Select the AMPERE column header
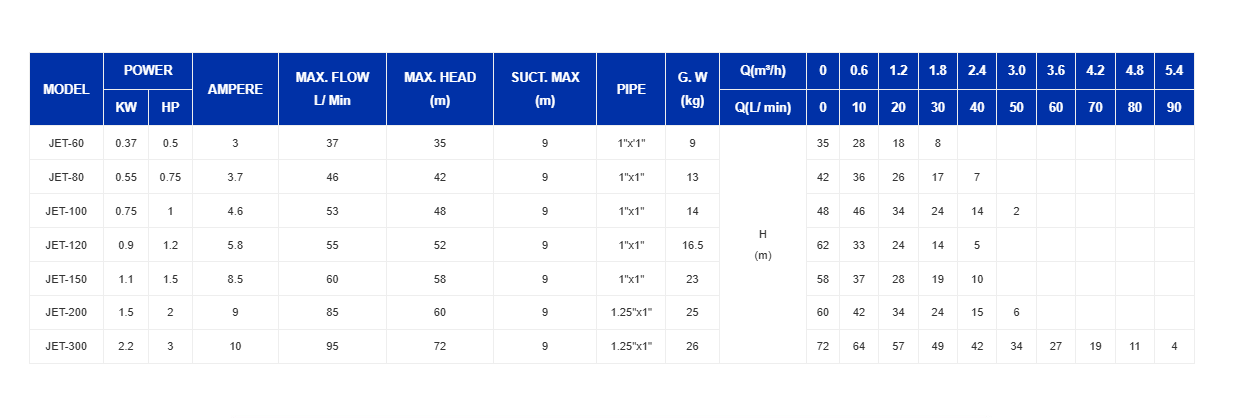1235x418 pixels. click(x=235, y=89)
